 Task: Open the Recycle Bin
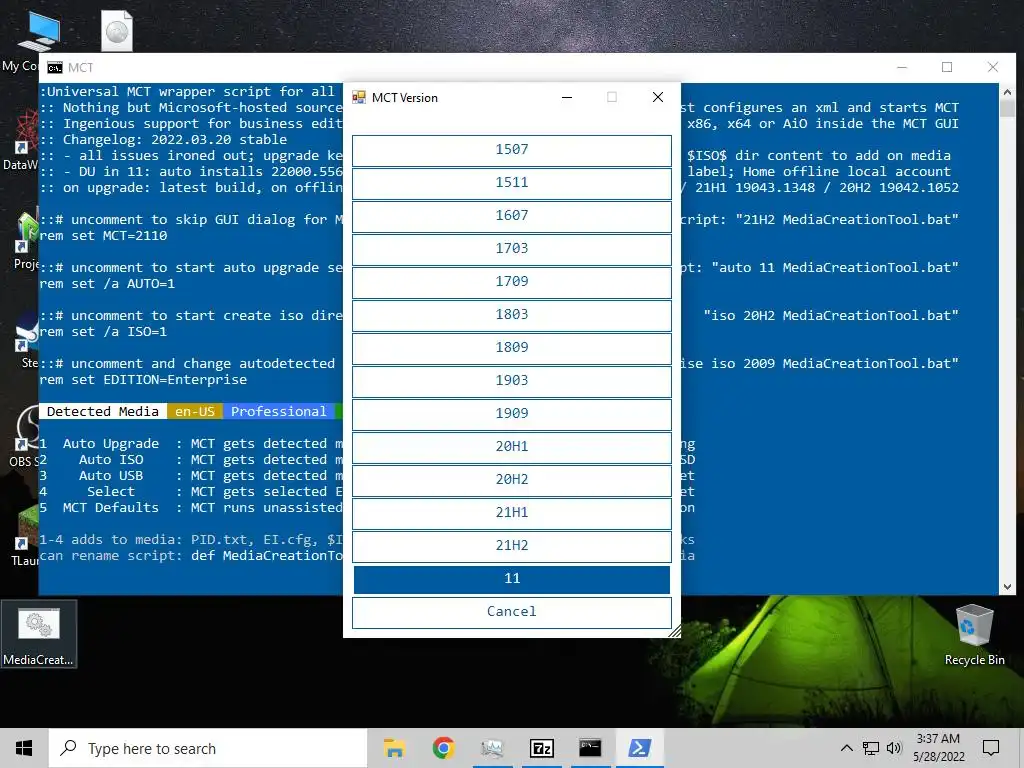(974, 635)
